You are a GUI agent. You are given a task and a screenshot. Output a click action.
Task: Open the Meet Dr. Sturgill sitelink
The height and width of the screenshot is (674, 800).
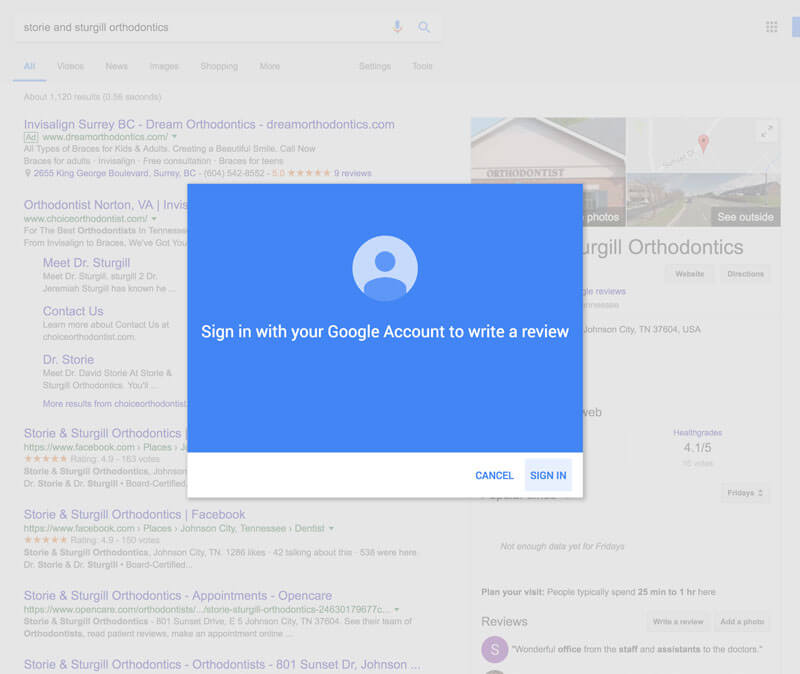[x=86, y=263]
